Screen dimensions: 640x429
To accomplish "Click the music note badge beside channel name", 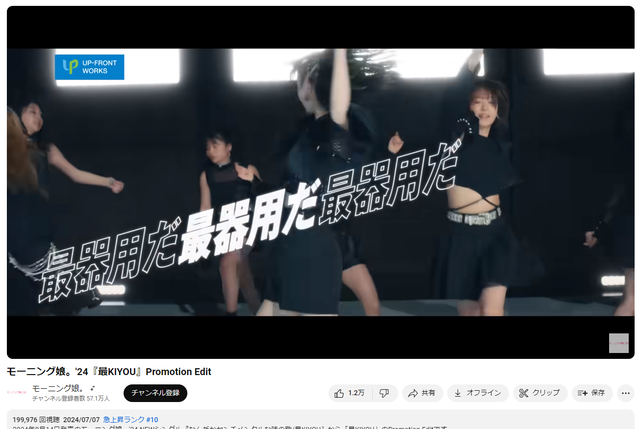I will [93, 388].
